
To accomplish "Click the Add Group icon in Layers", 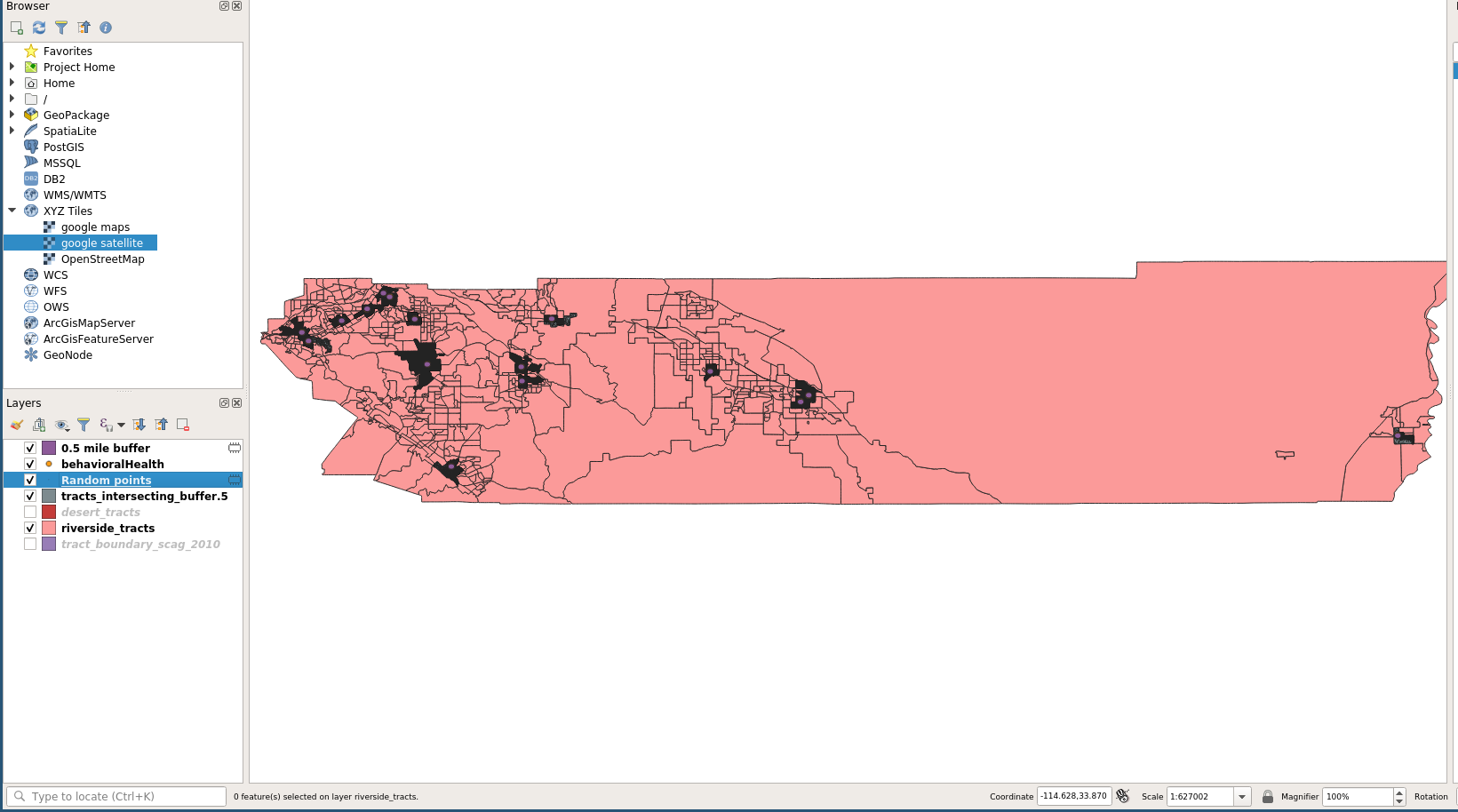I will click(x=39, y=425).
